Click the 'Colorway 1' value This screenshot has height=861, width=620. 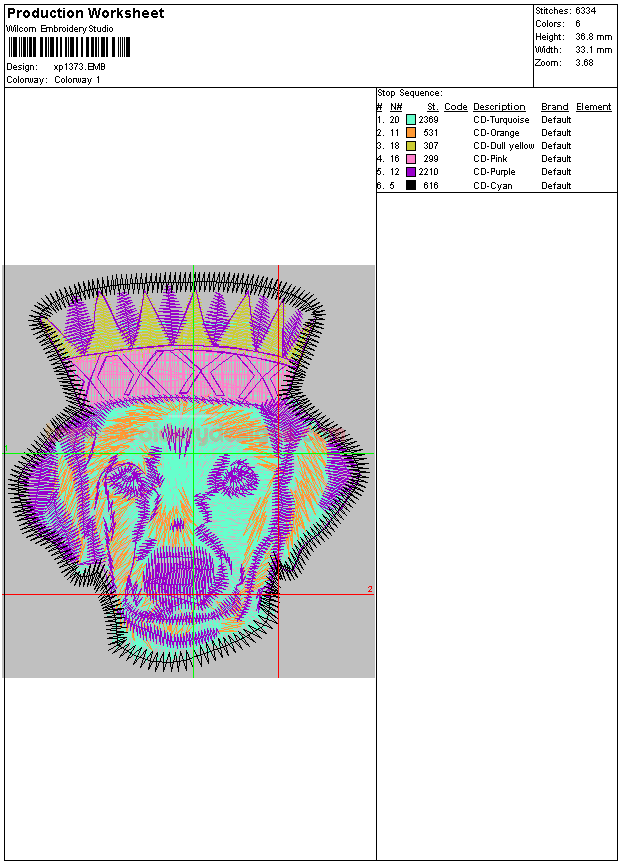[77, 80]
